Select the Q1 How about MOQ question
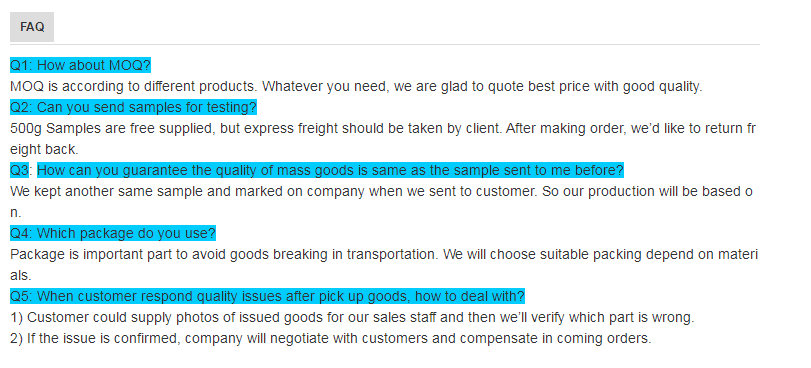811x368 pixels. click(80, 65)
